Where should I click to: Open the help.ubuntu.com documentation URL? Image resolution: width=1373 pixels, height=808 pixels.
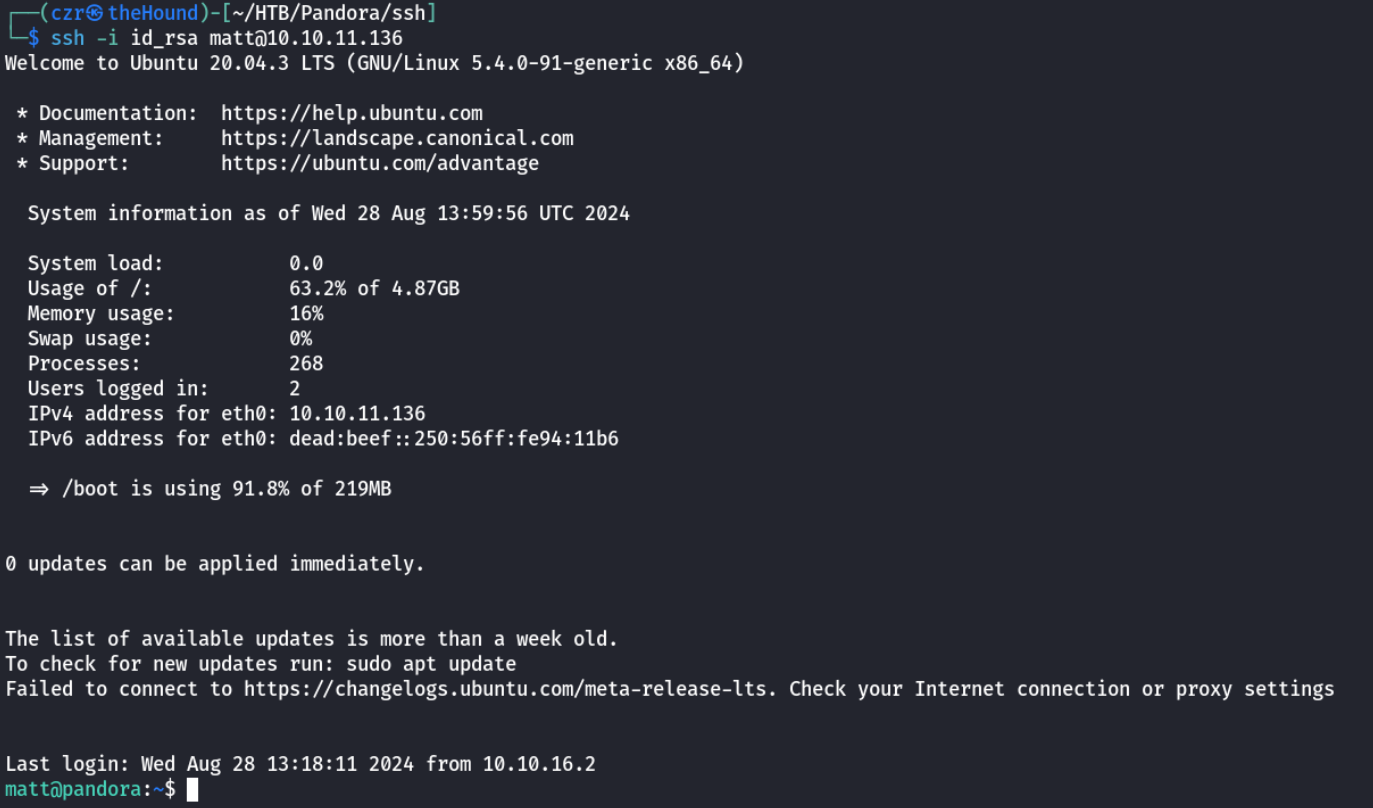coord(351,113)
